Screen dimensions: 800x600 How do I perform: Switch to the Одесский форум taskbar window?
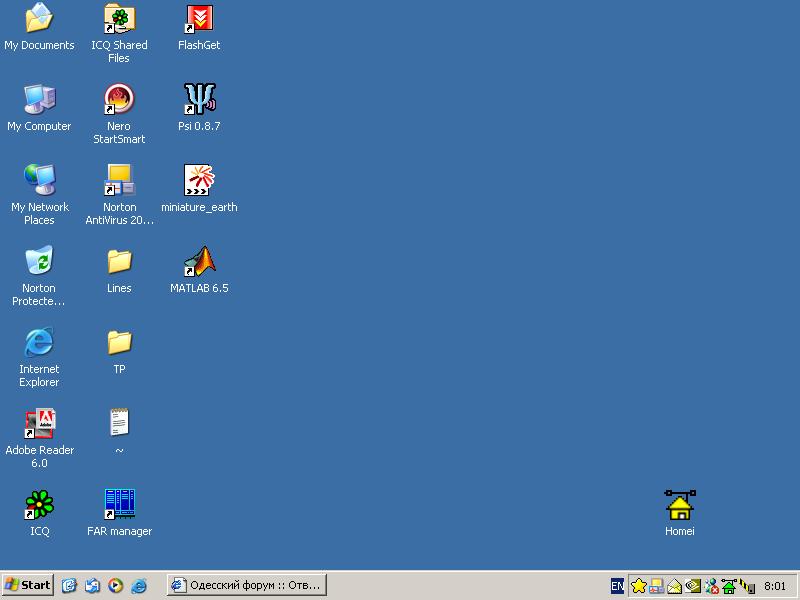point(246,586)
